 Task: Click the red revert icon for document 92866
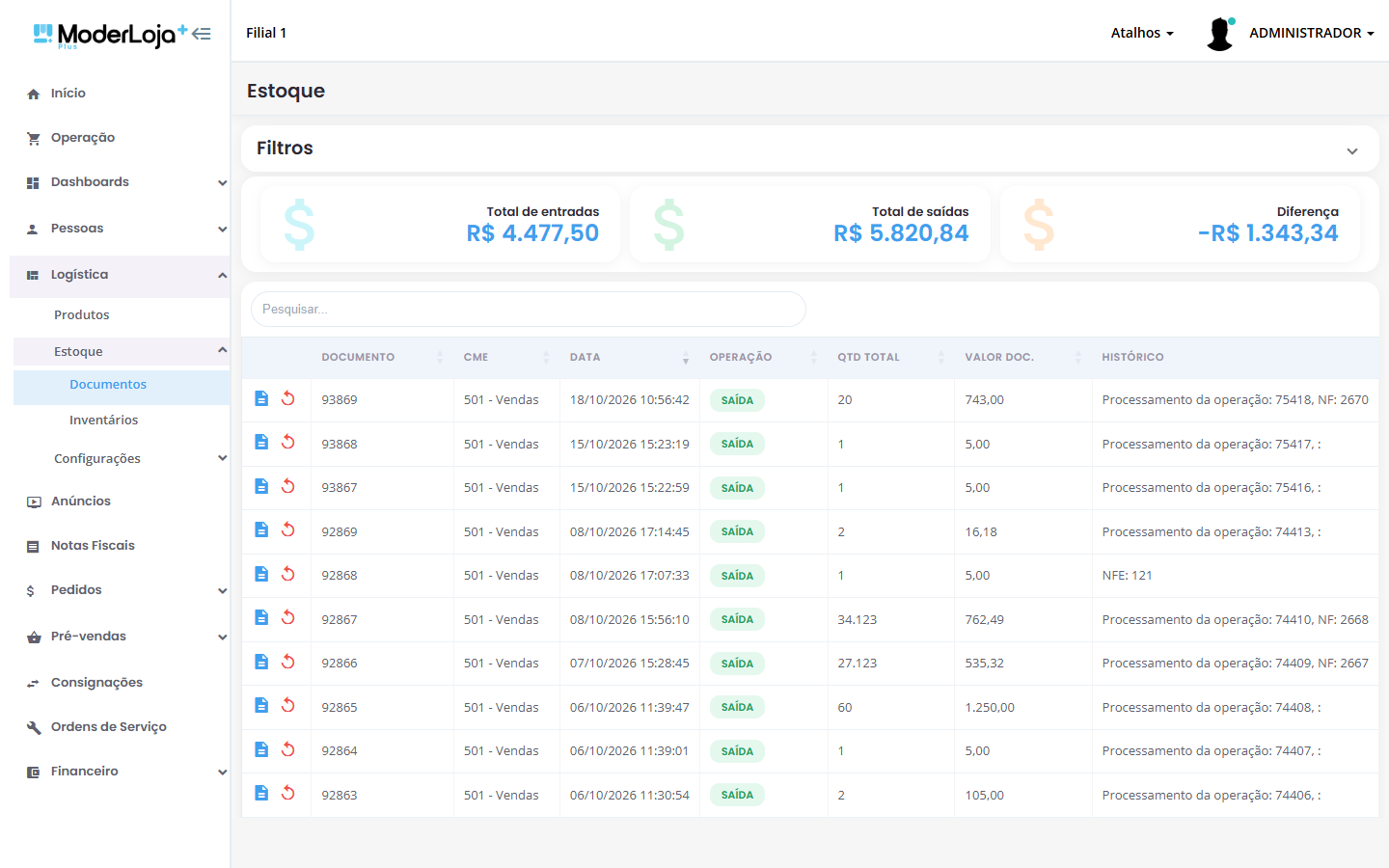287,662
